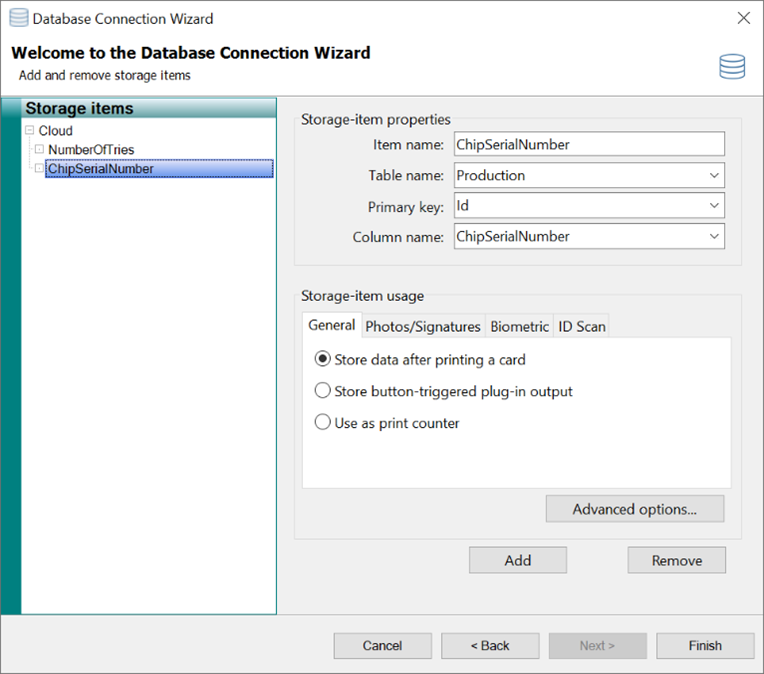Collapse the Cloud tree node
The height and width of the screenshot is (674, 764).
click(x=30, y=131)
